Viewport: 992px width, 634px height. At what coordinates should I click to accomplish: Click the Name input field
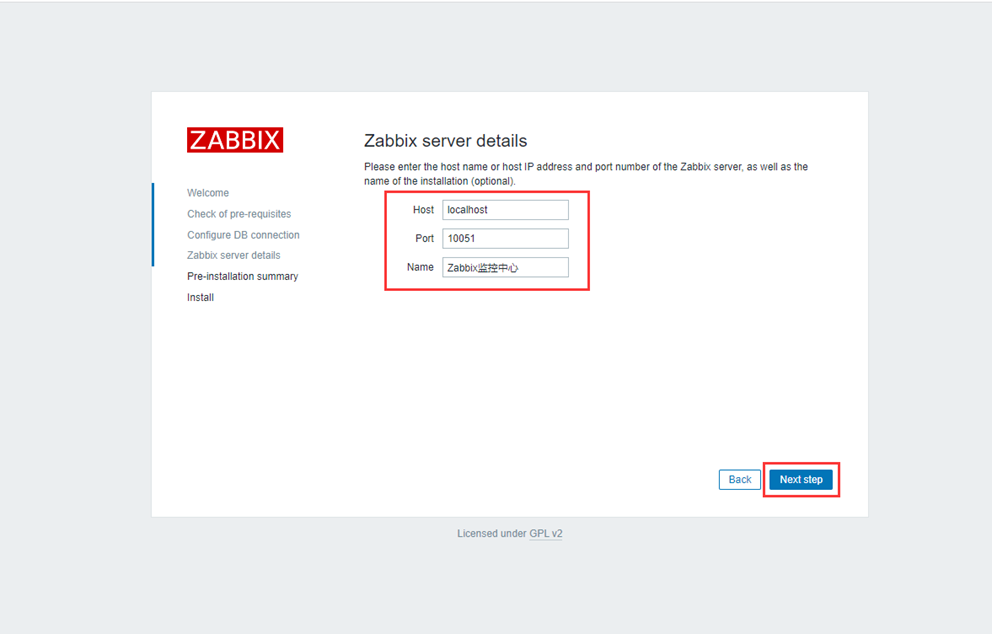point(505,267)
